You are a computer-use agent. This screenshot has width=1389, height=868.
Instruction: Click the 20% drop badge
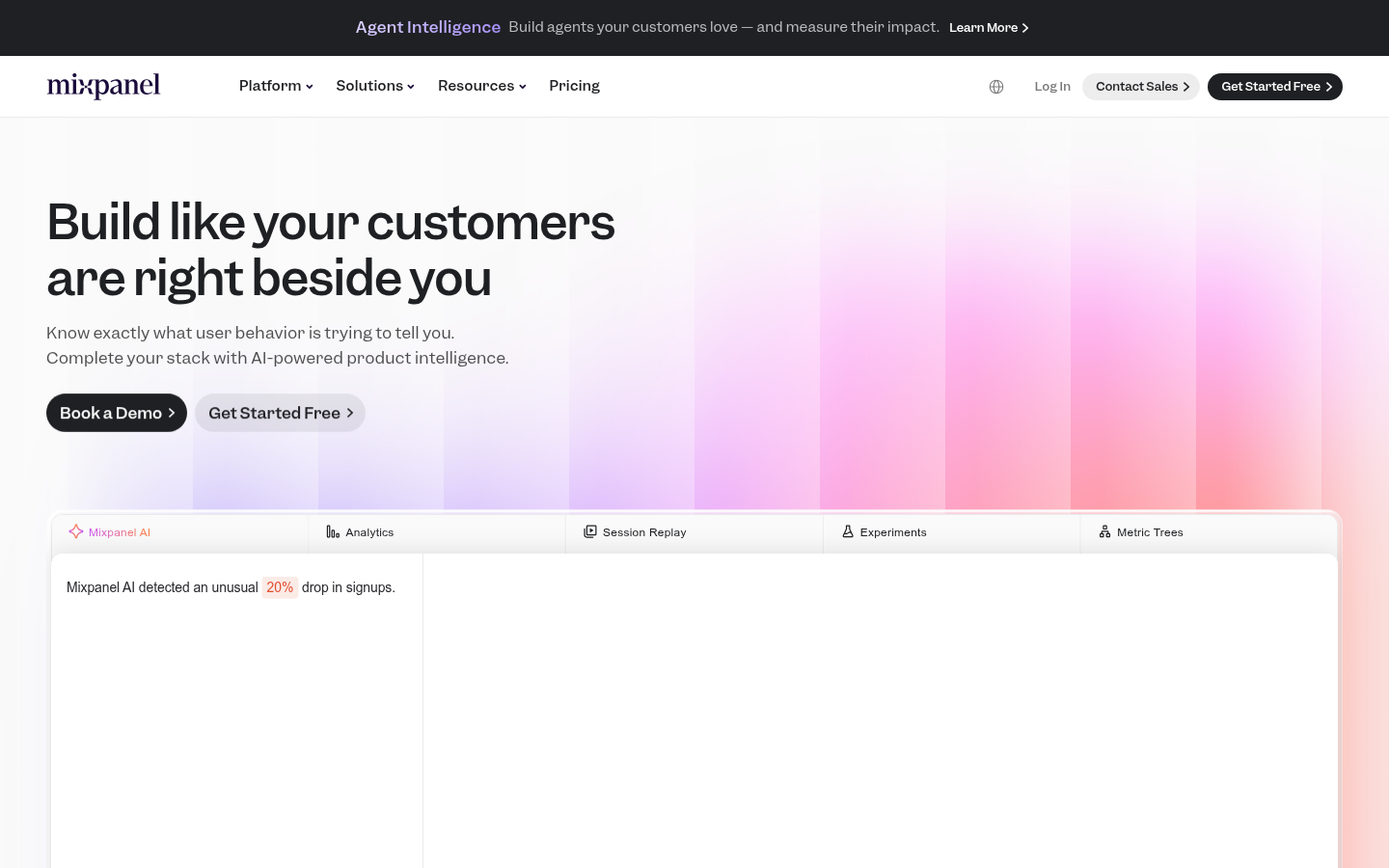pyautogui.click(x=280, y=587)
